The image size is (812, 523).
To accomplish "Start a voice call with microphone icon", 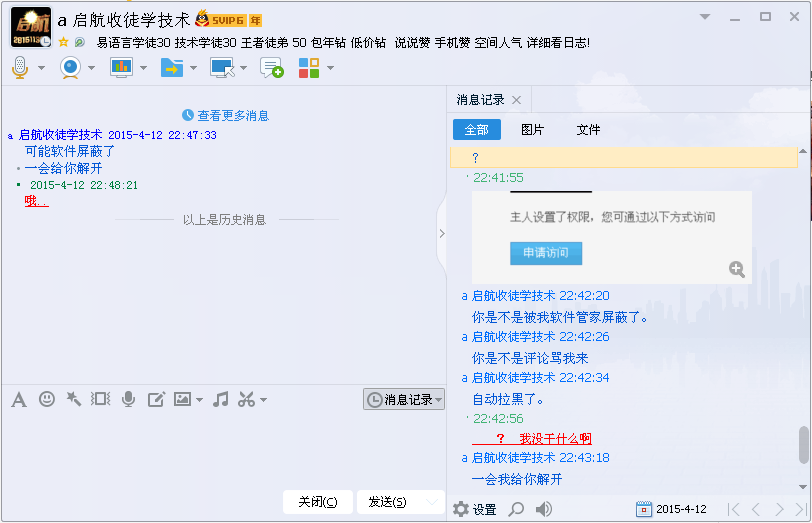I will (x=20, y=68).
